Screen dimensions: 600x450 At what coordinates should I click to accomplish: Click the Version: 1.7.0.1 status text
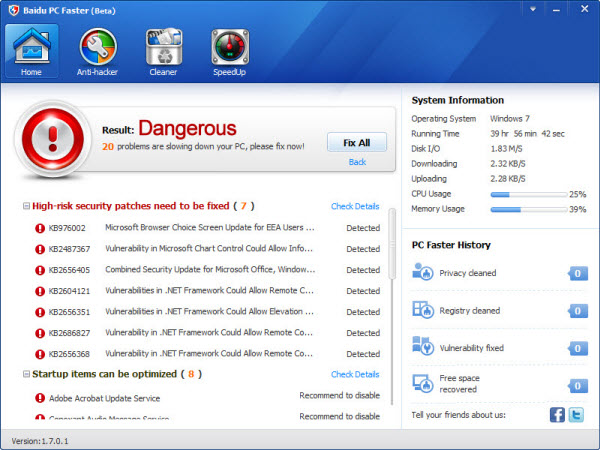tap(40, 441)
